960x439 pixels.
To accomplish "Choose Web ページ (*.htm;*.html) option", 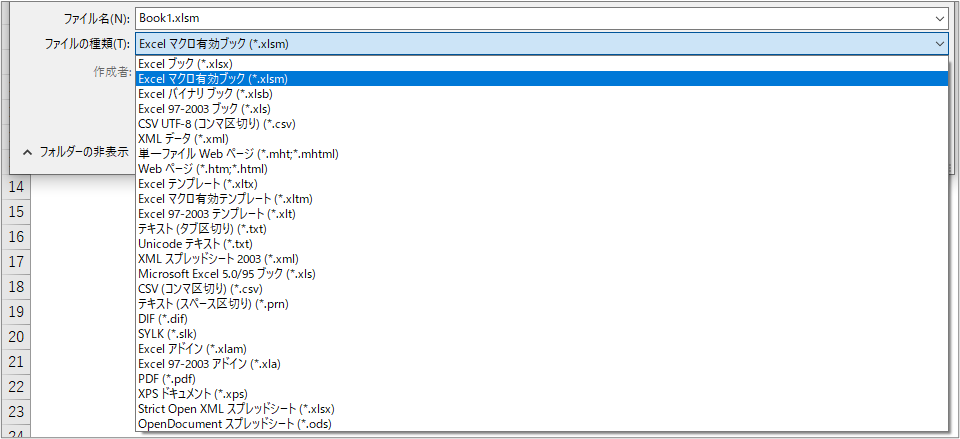I will [x=542, y=168].
